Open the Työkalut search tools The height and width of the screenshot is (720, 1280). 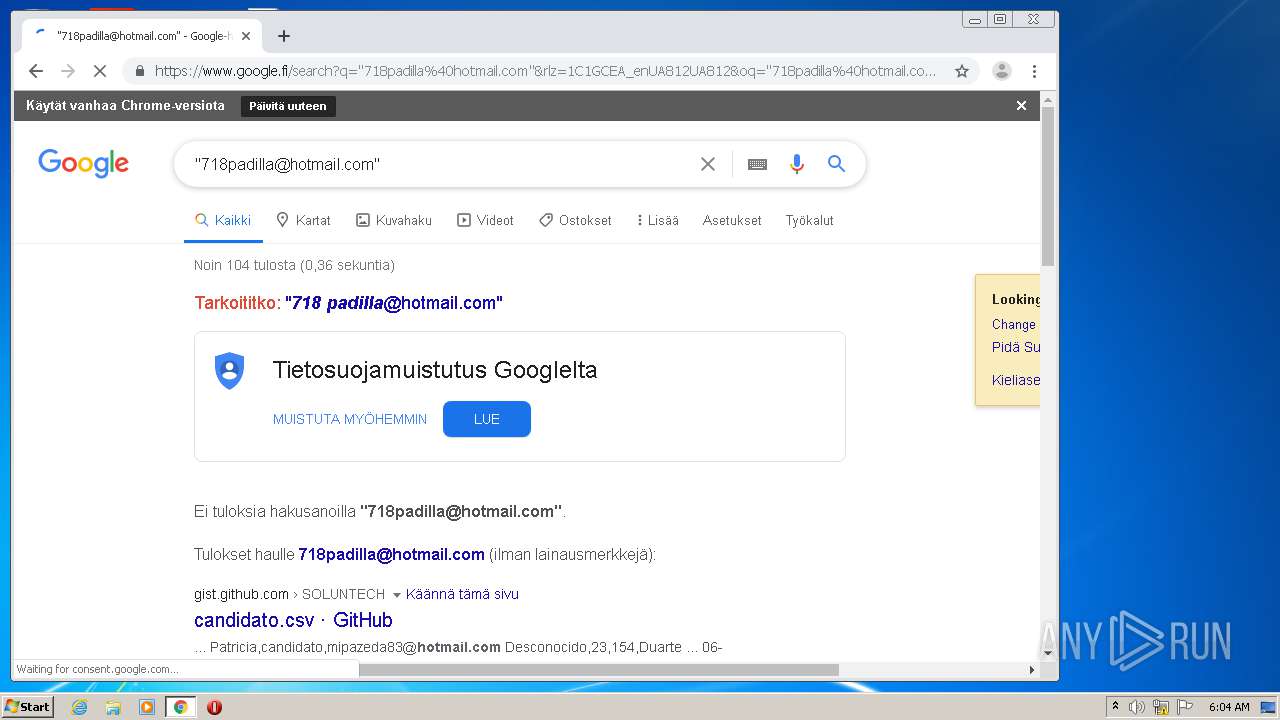[809, 220]
